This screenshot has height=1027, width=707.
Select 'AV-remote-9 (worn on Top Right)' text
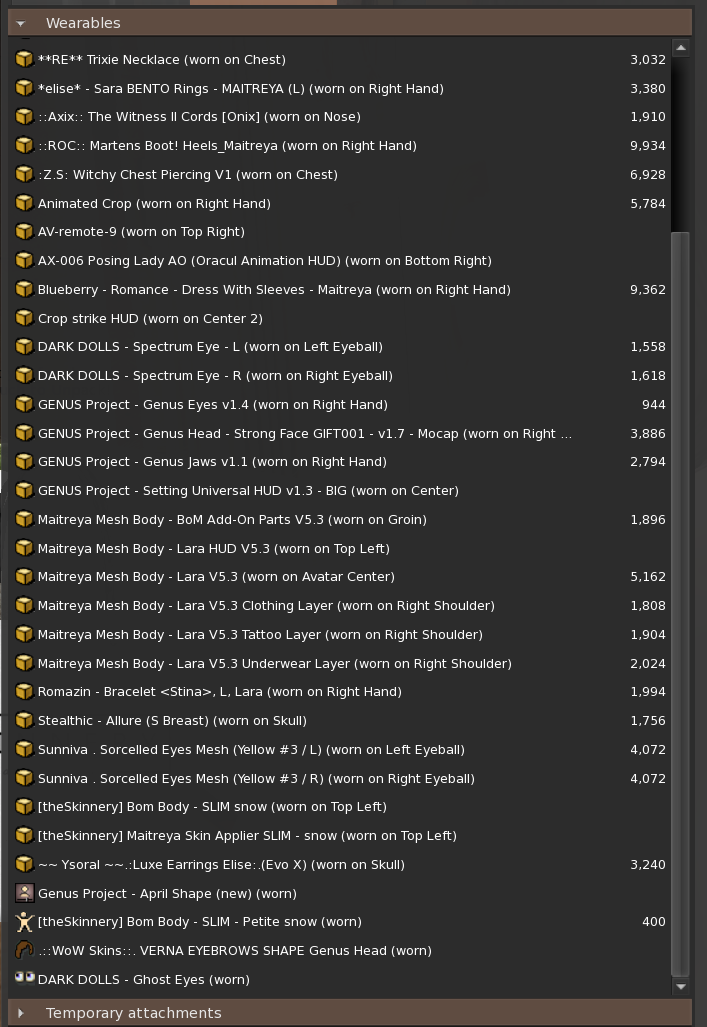[142, 232]
